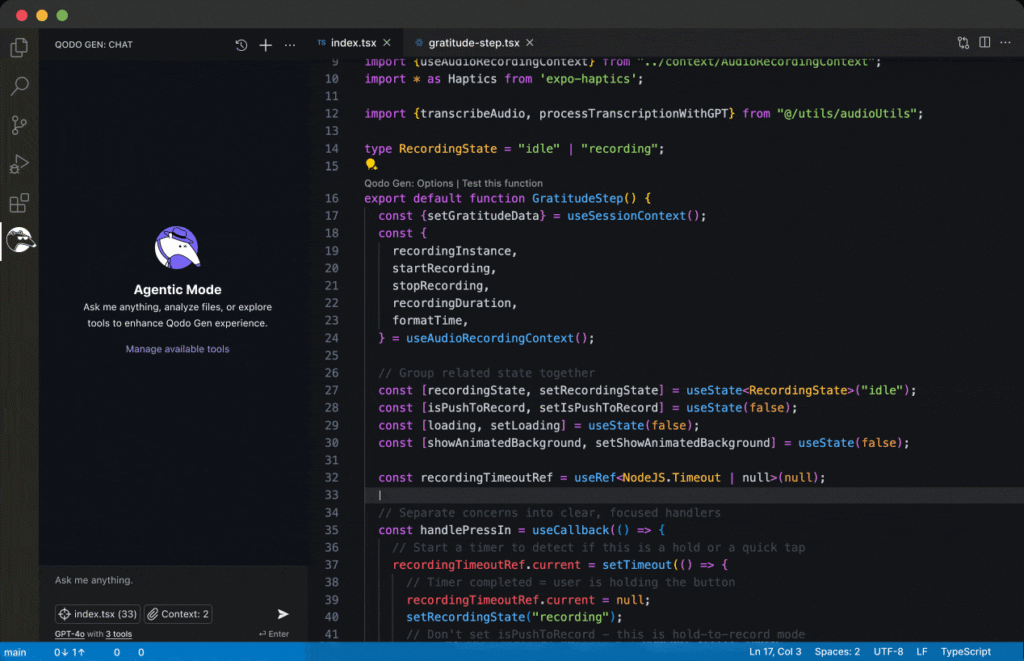Viewport: 1024px width, 661px height.
Task: Open the Run and Debug view
Action: coord(18,164)
